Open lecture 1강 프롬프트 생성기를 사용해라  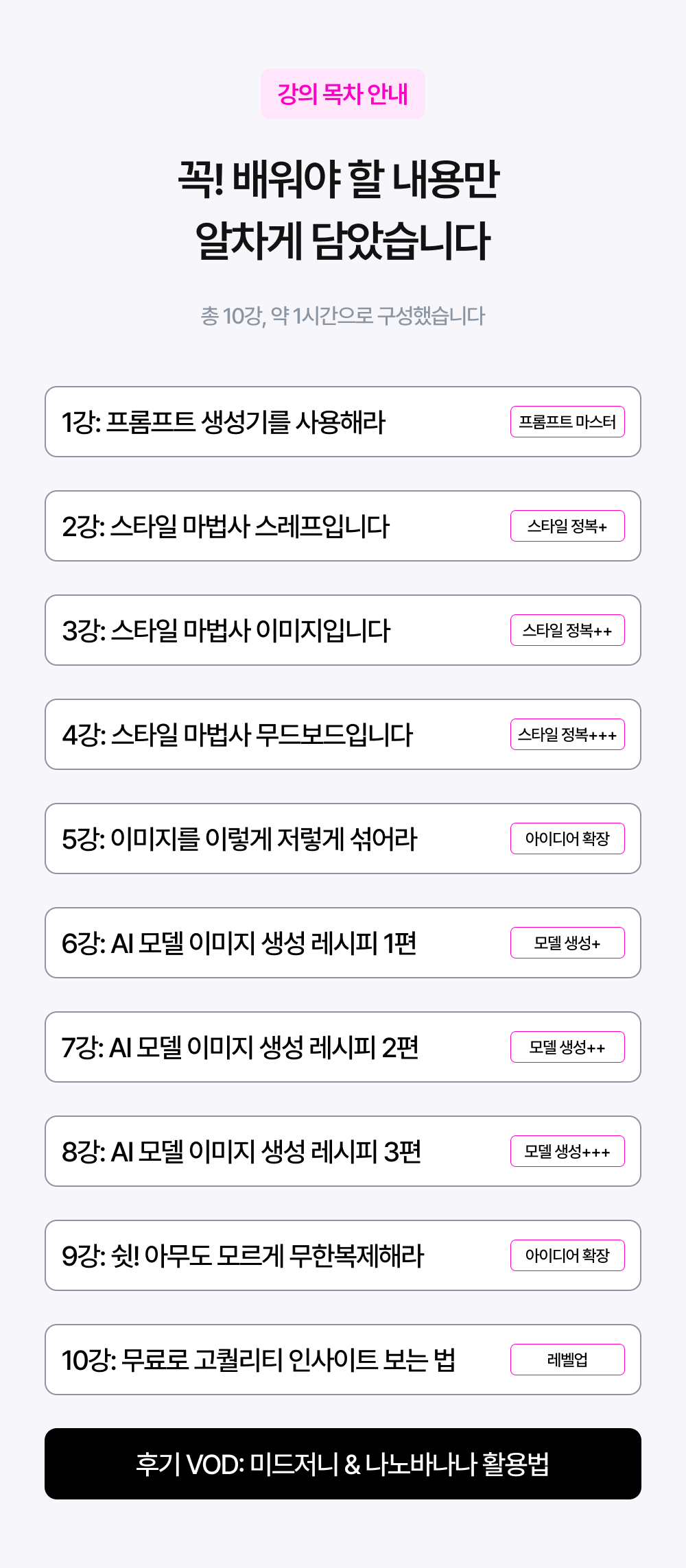[x=224, y=422]
